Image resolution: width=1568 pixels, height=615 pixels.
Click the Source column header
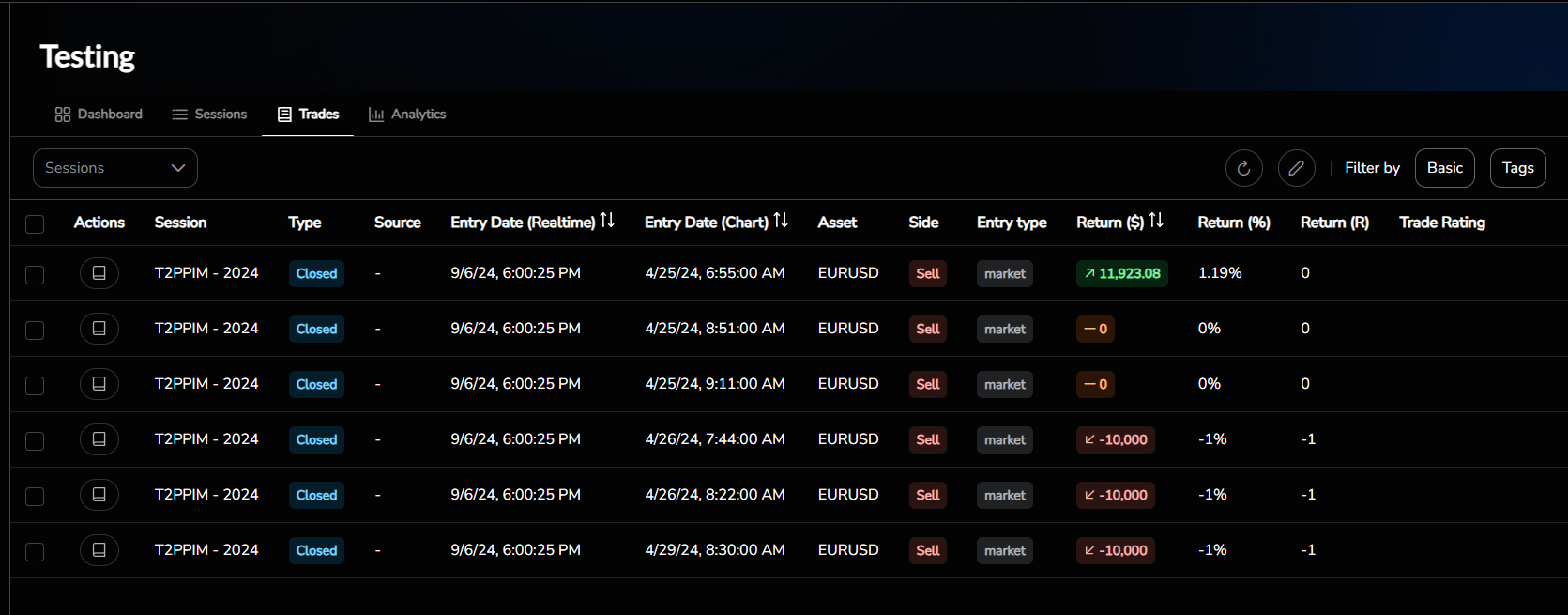tap(397, 223)
